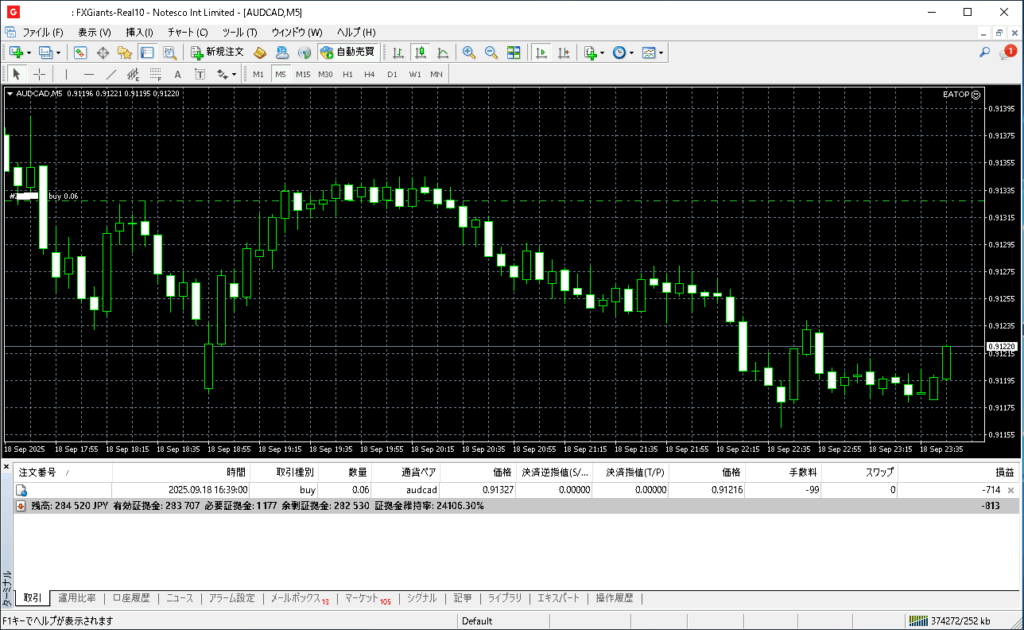This screenshot has height=630, width=1024.
Task: Open the チャート (Chart) menu
Action: click(187, 32)
